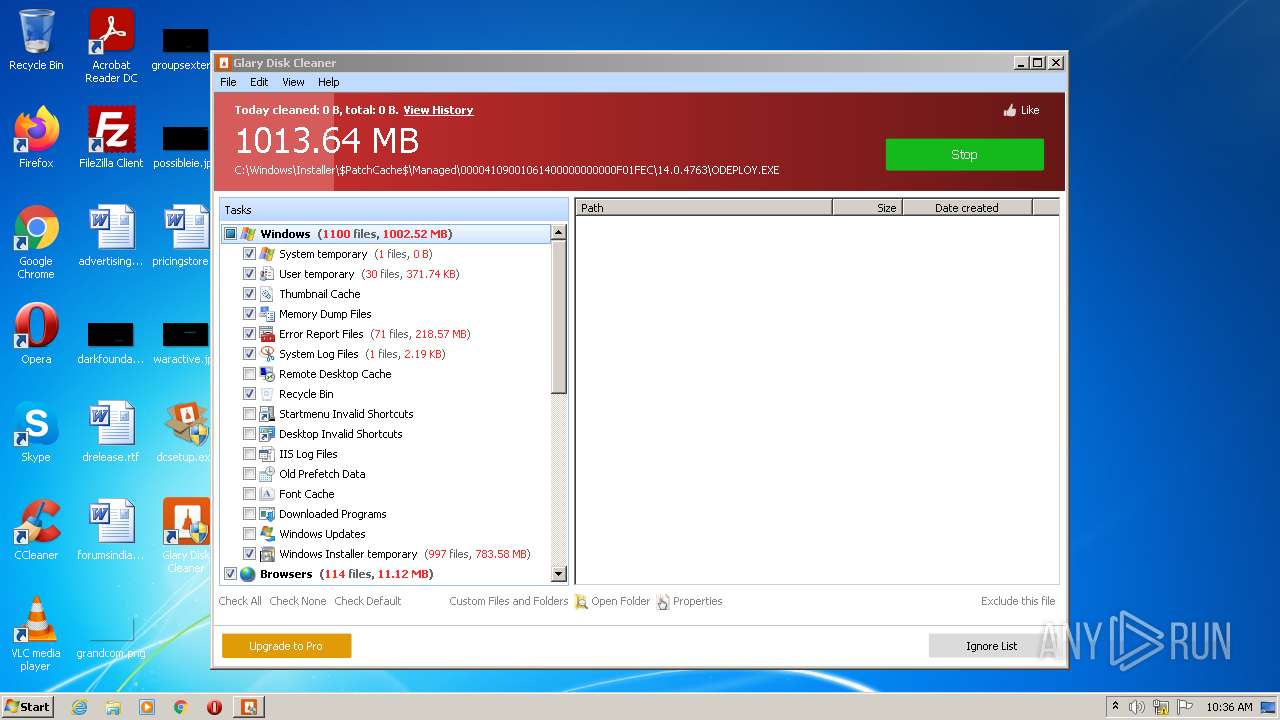Open Skype desktop shortcut
The height and width of the screenshot is (720, 1280).
click(36, 433)
